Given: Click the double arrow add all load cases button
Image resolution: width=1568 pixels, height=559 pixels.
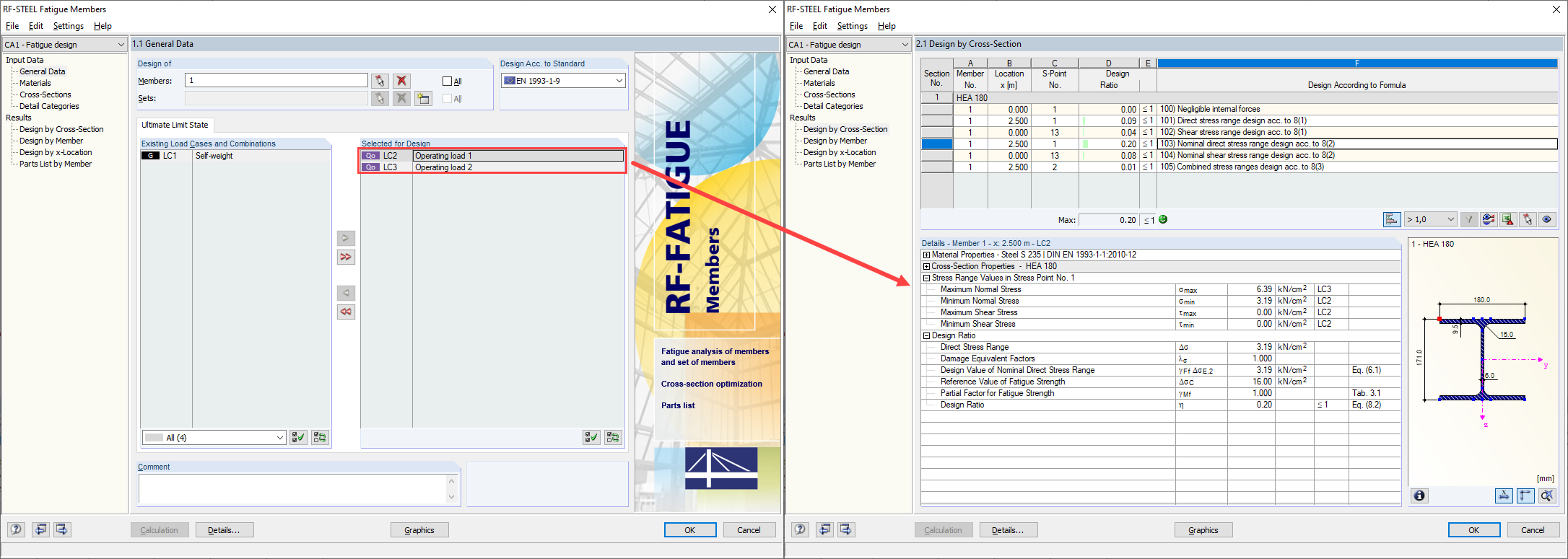Looking at the screenshot, I should pos(346,257).
